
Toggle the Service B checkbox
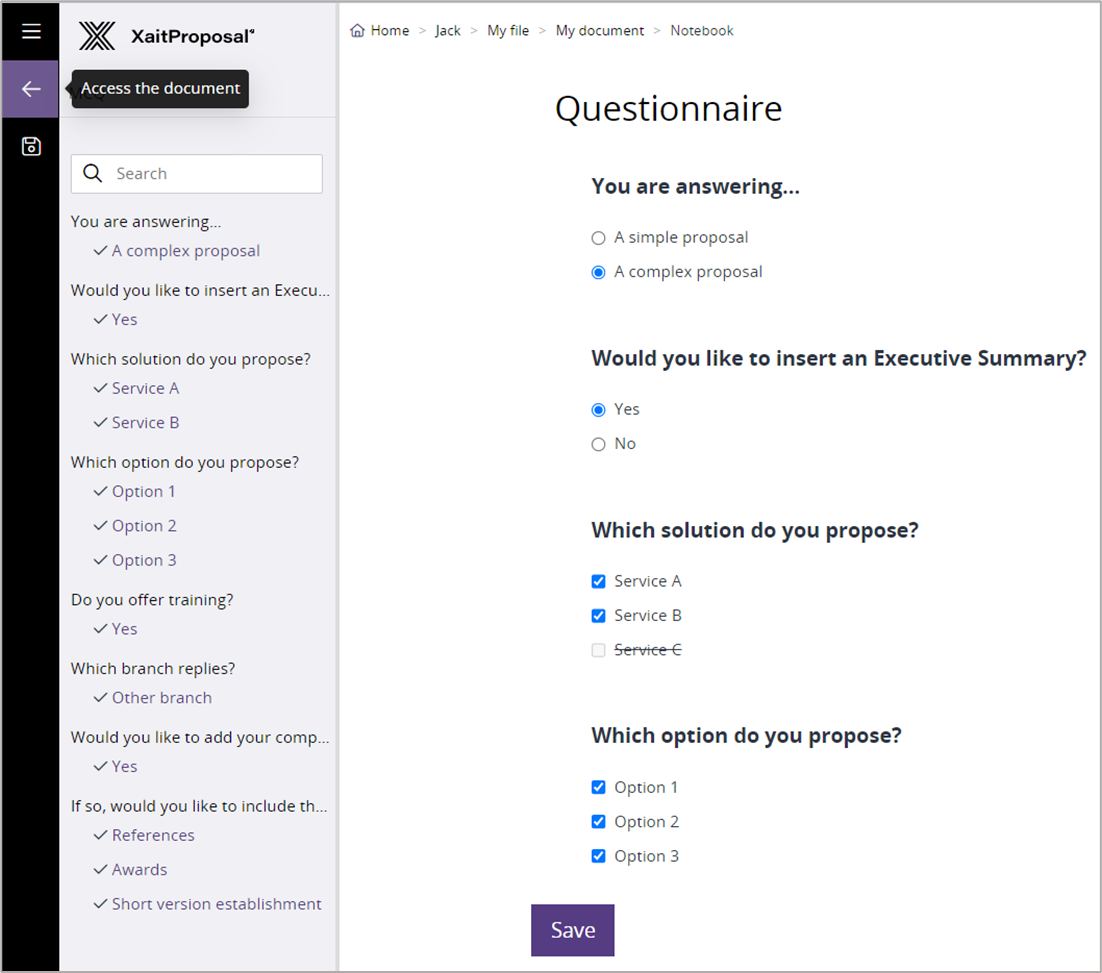[x=599, y=616]
